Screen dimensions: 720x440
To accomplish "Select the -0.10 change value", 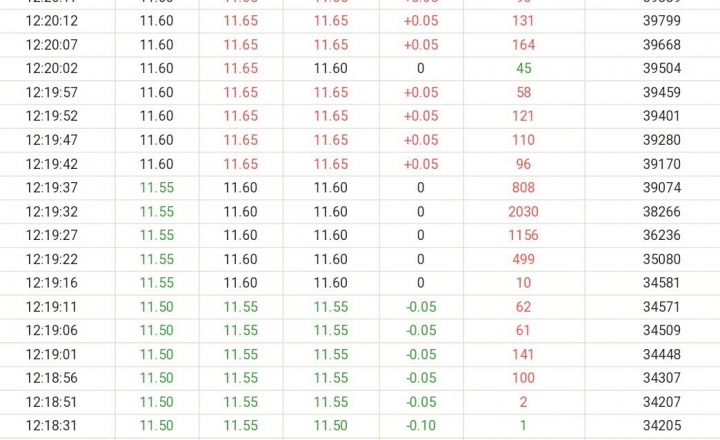I will [x=421, y=426].
